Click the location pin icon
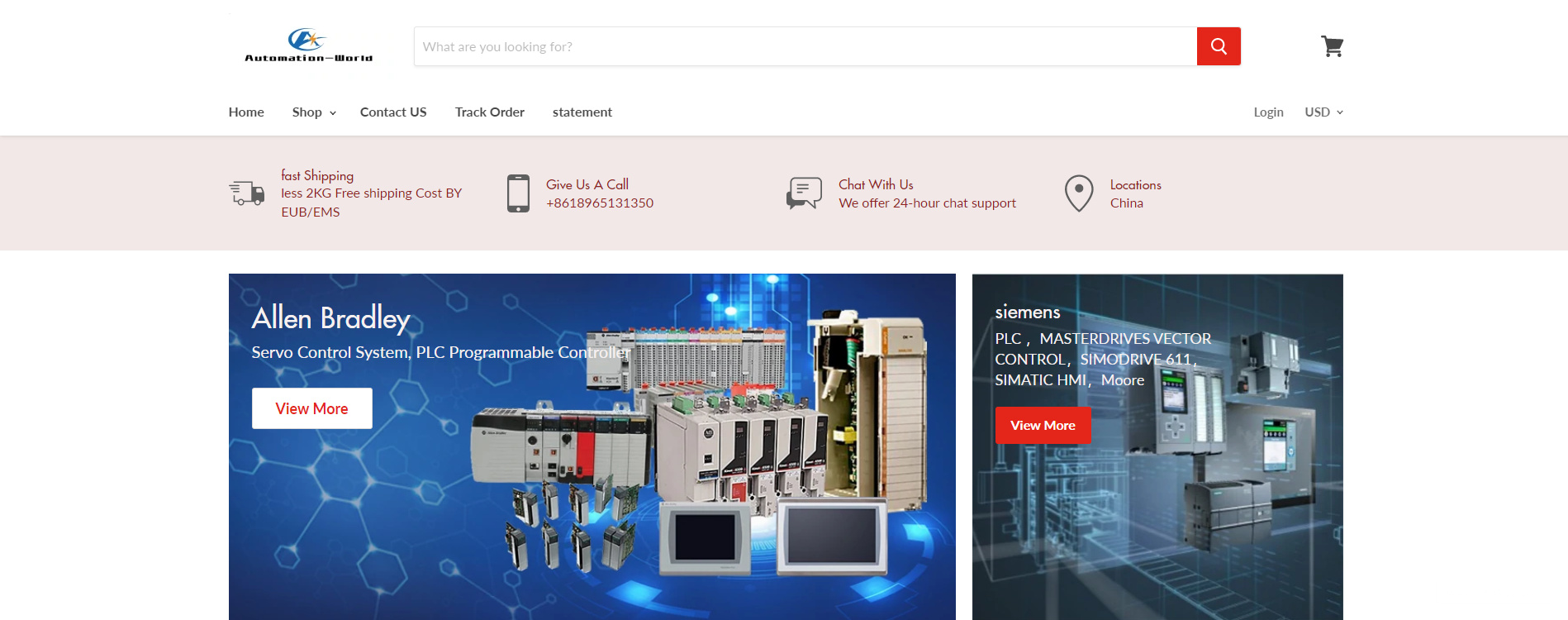This screenshot has width=1568, height=620. tap(1079, 193)
